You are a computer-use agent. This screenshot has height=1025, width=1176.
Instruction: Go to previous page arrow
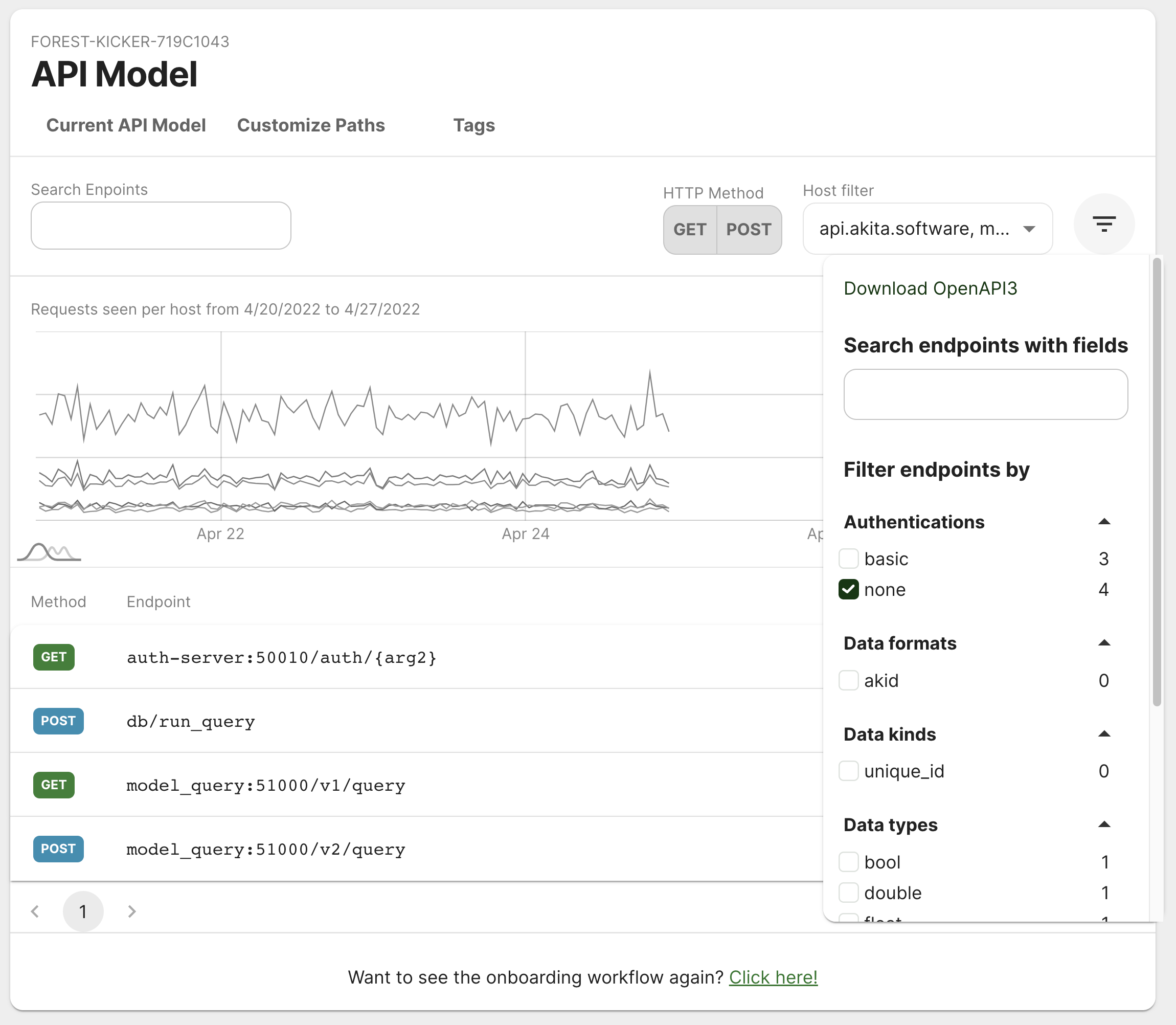tap(35, 911)
